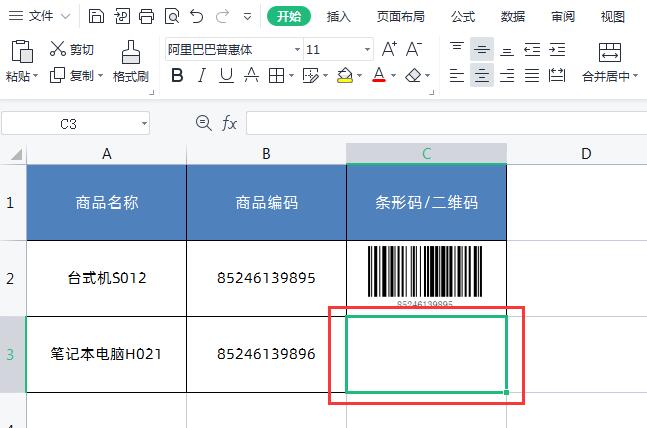
Task: Switch to the 数据 tab
Action: 513,17
